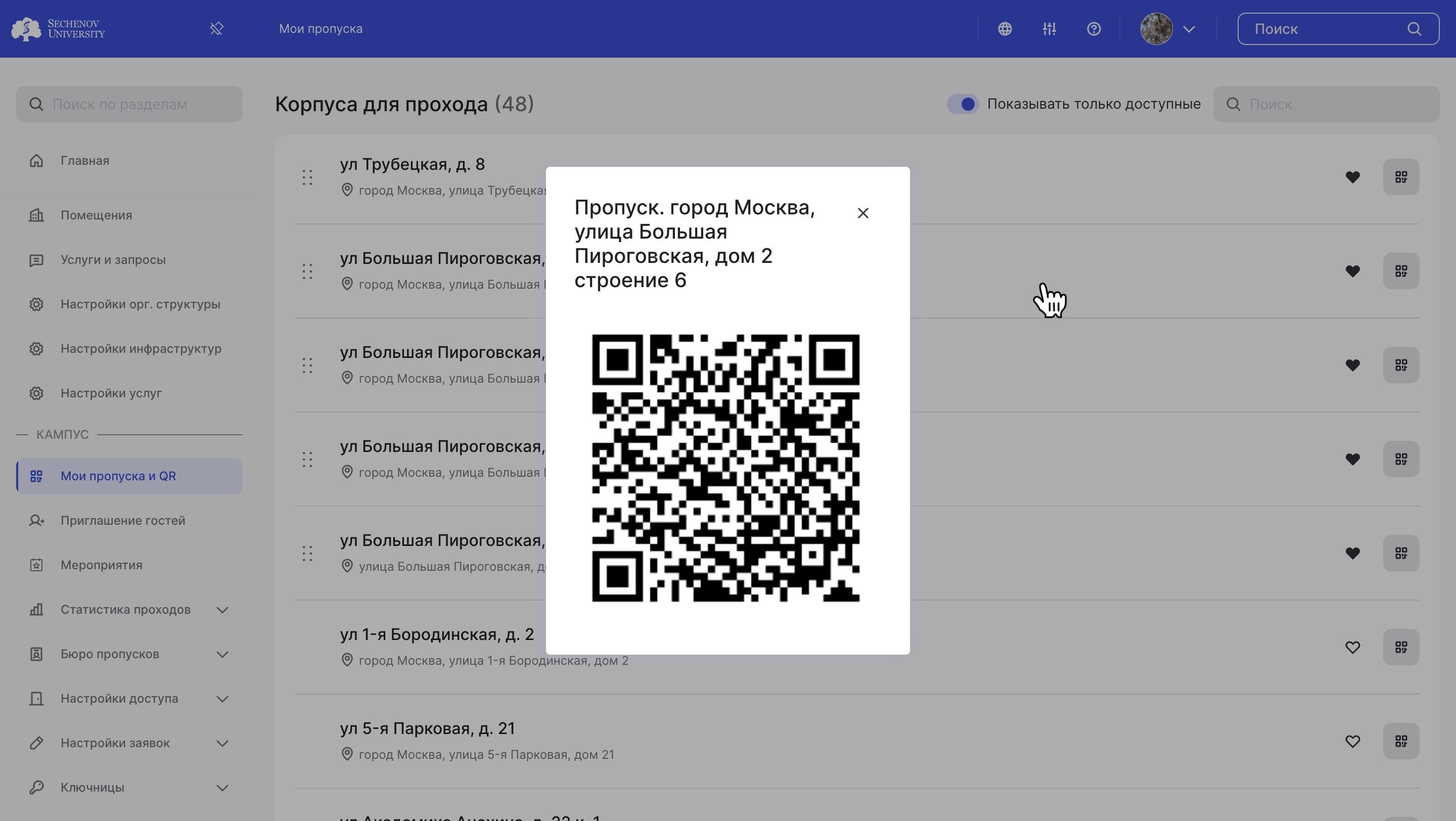Toggle Показывать только доступные switch
1456x821 pixels.
coord(963,104)
